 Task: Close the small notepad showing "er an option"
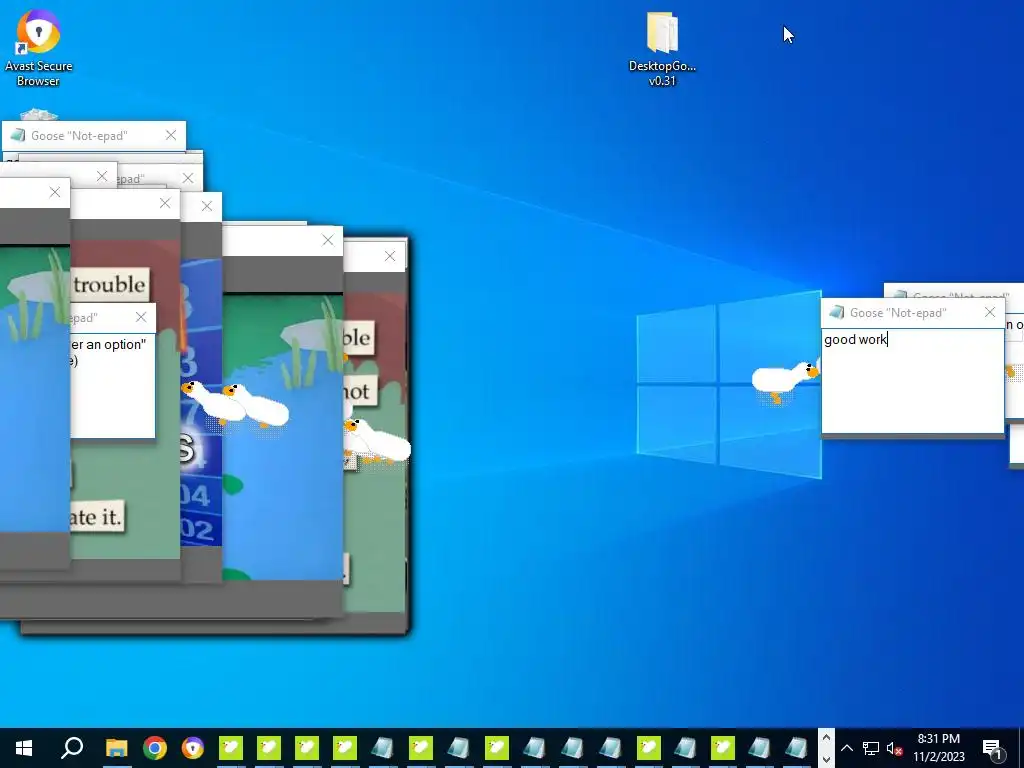[141, 317]
